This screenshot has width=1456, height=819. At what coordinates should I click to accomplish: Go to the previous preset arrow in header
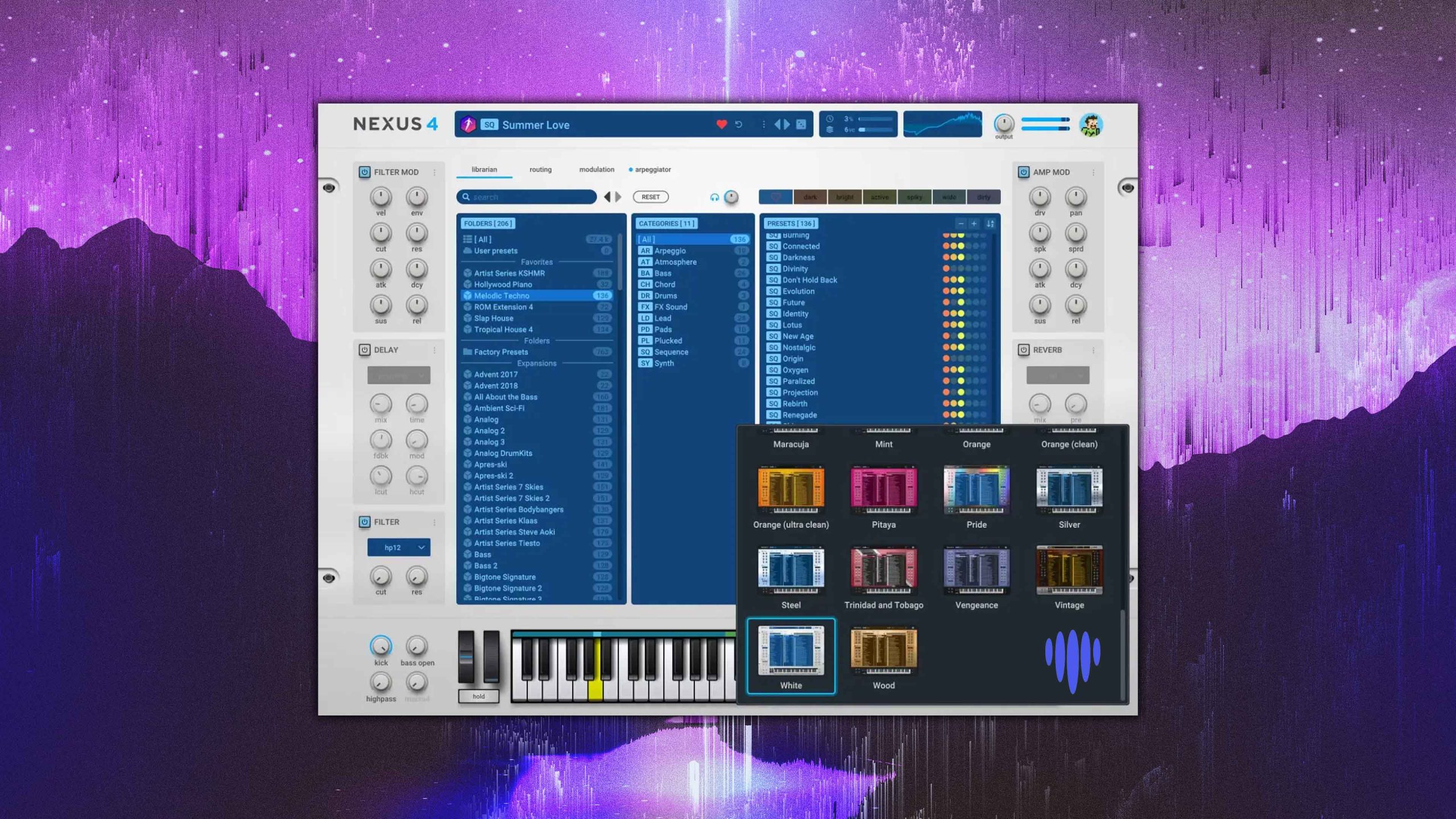coord(777,124)
